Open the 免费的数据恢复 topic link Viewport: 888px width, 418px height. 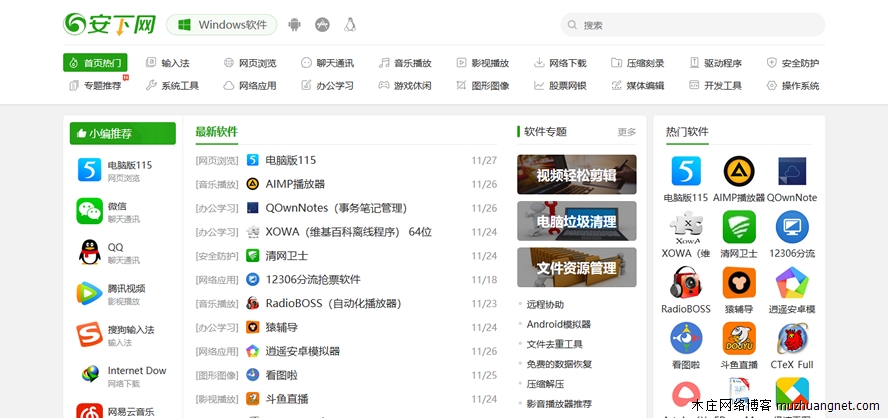click(x=559, y=364)
